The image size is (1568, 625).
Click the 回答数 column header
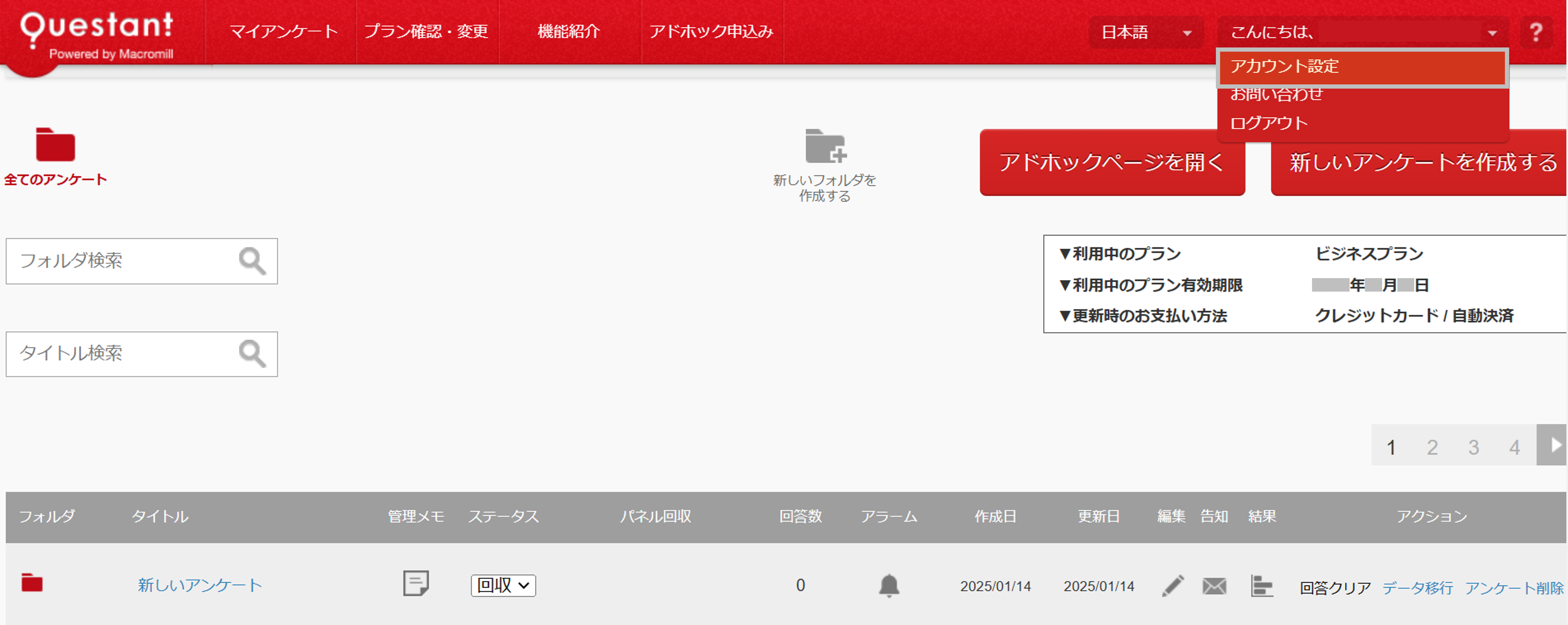[800, 517]
